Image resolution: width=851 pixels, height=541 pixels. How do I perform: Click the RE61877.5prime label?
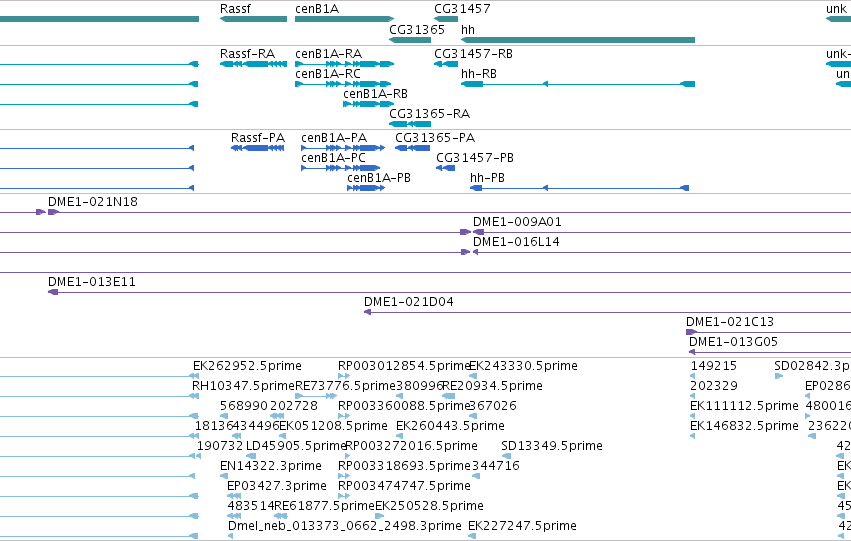325,507
